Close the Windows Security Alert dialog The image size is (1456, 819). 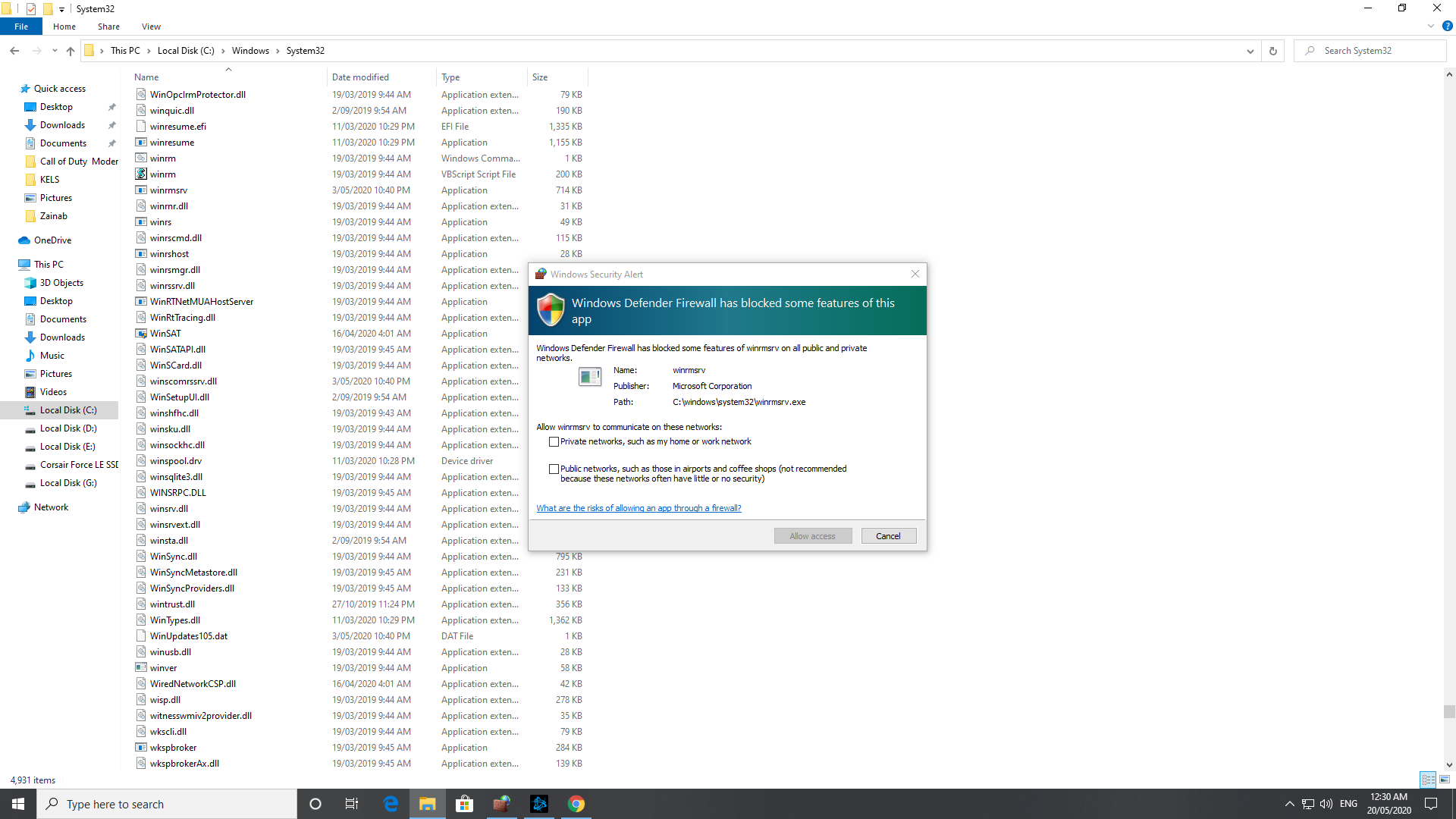point(915,274)
